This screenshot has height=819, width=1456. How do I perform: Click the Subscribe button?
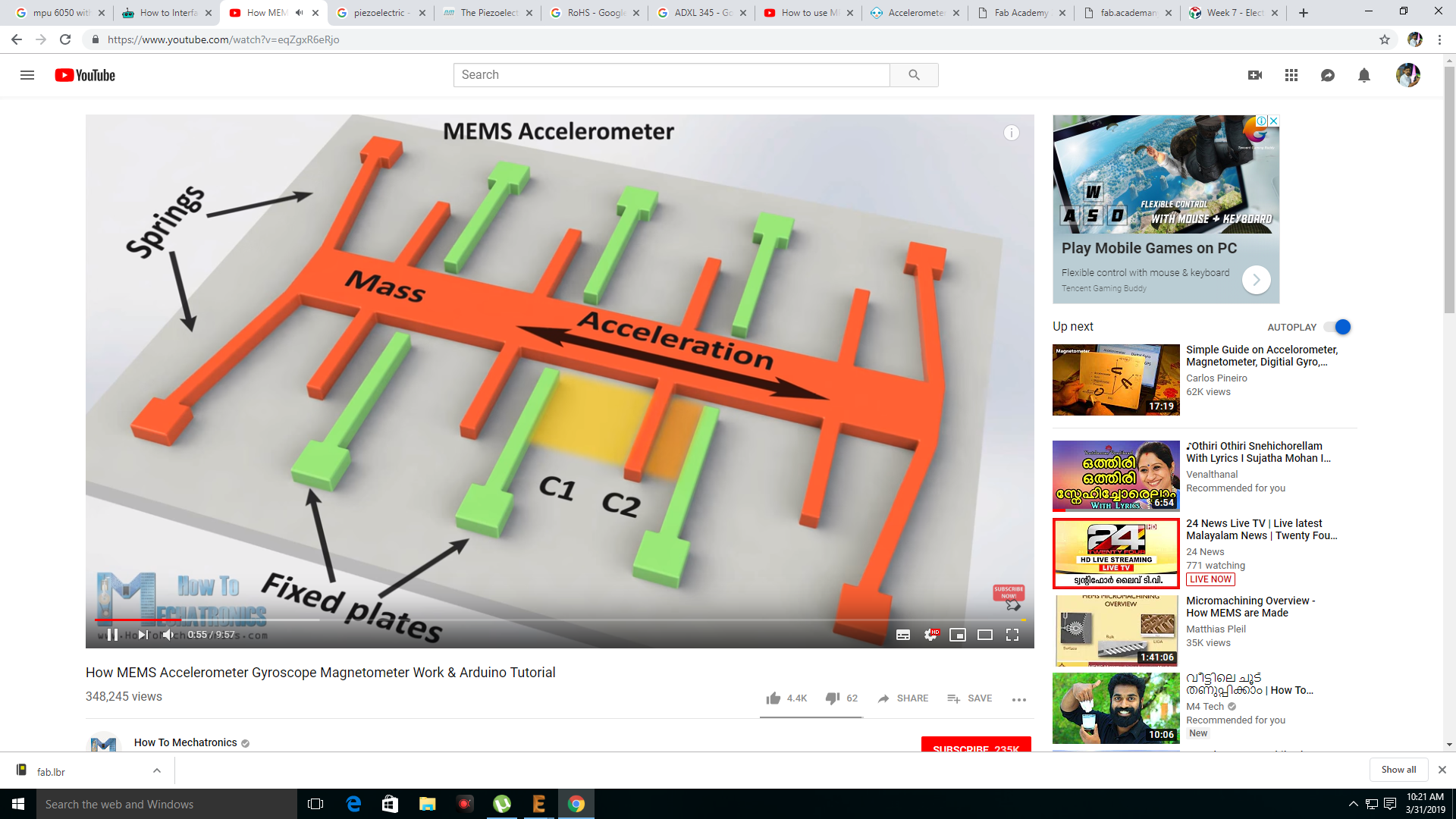pos(975,745)
